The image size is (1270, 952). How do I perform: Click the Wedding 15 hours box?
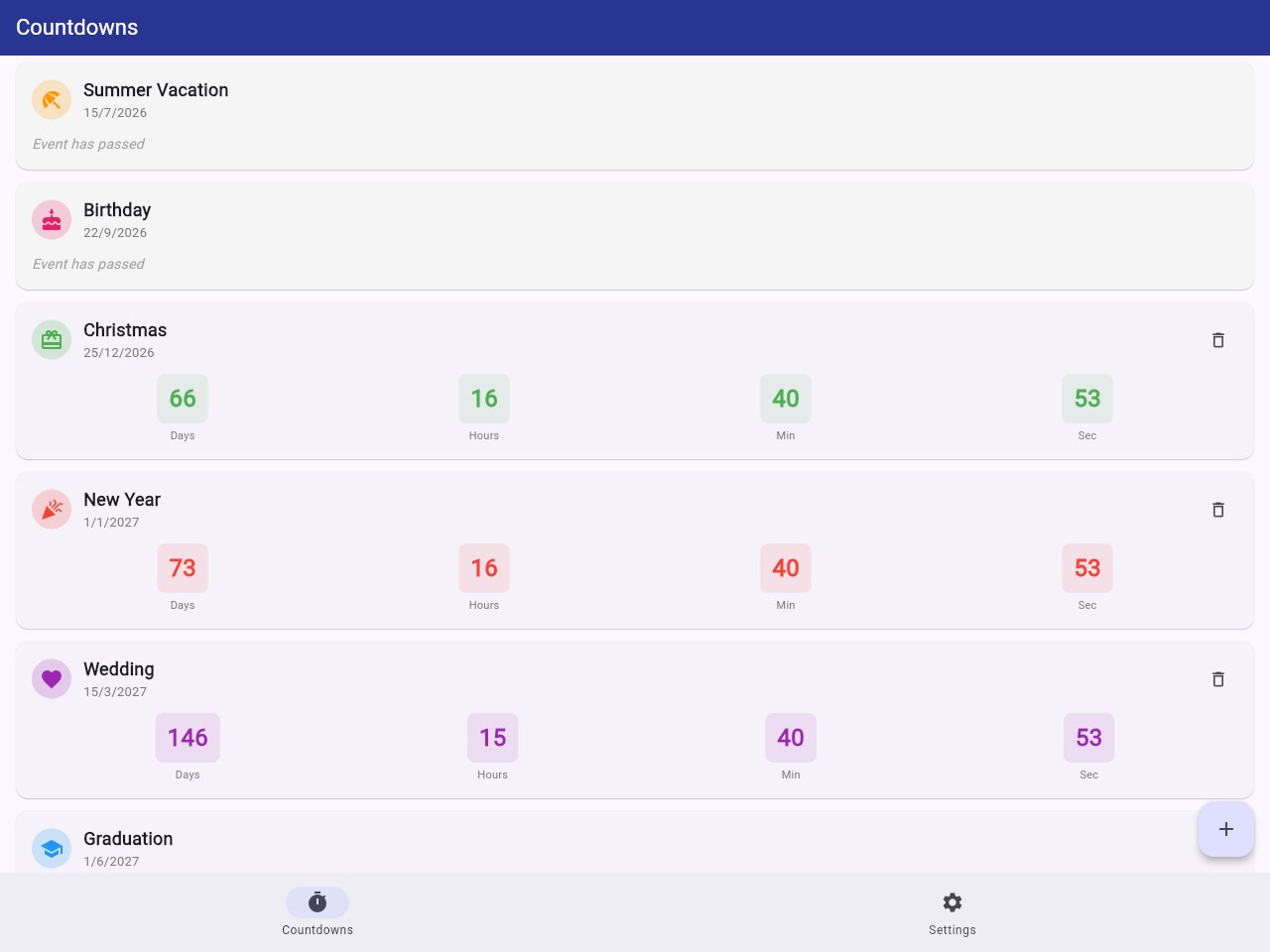coord(493,738)
